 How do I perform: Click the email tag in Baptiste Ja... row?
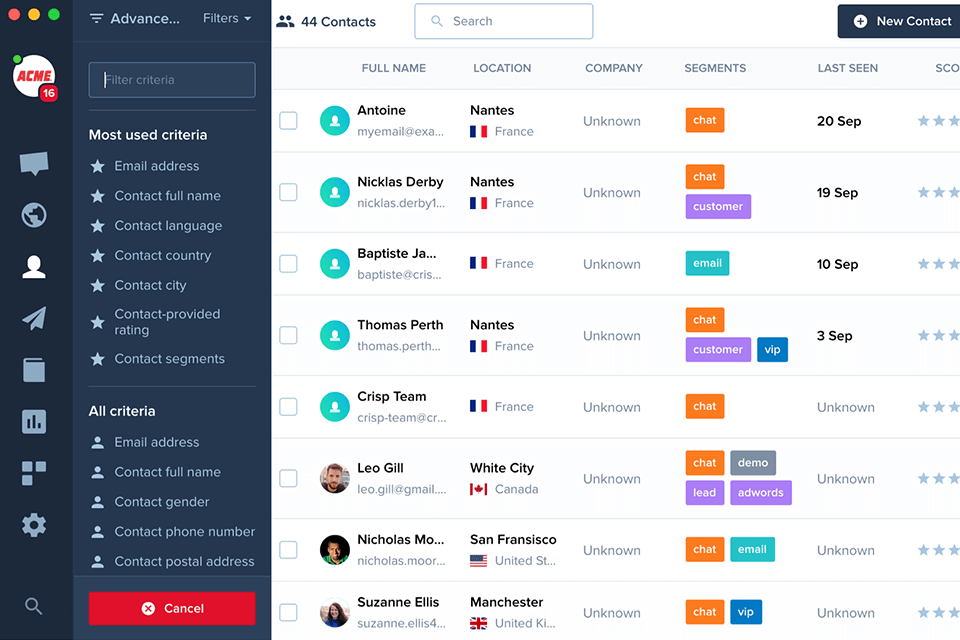[x=707, y=263]
